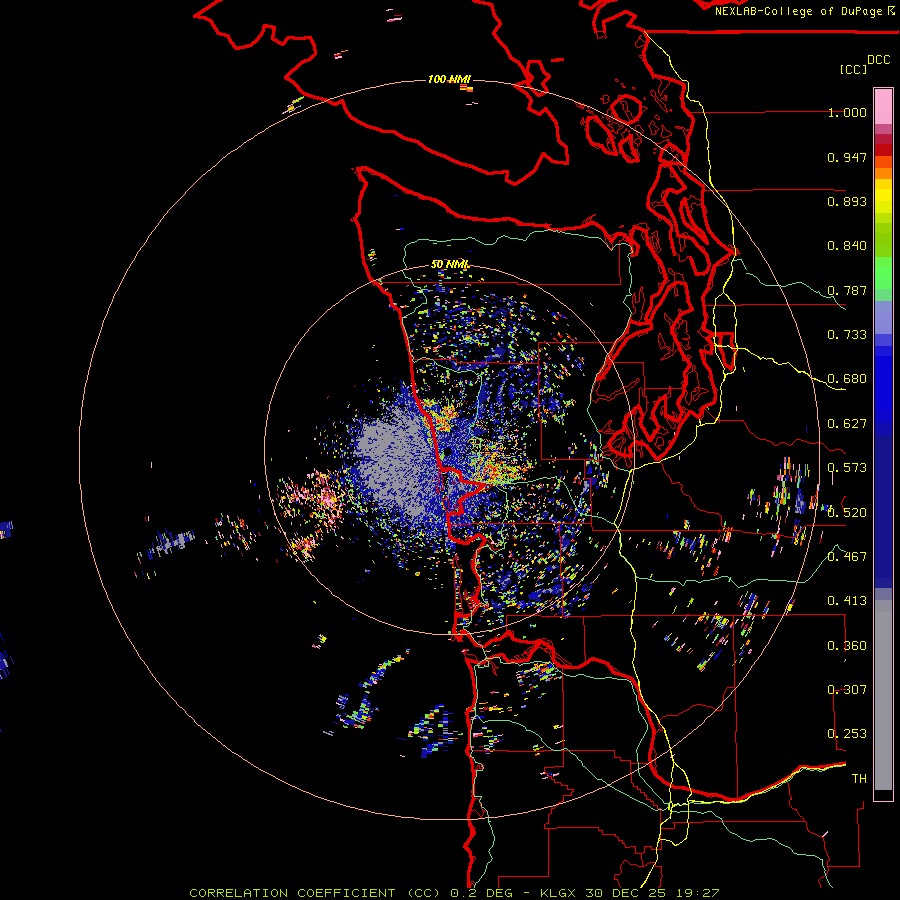Viewport: 900px width, 900px height.
Task: Select the red segment of the CC color bar
Action: point(883,150)
